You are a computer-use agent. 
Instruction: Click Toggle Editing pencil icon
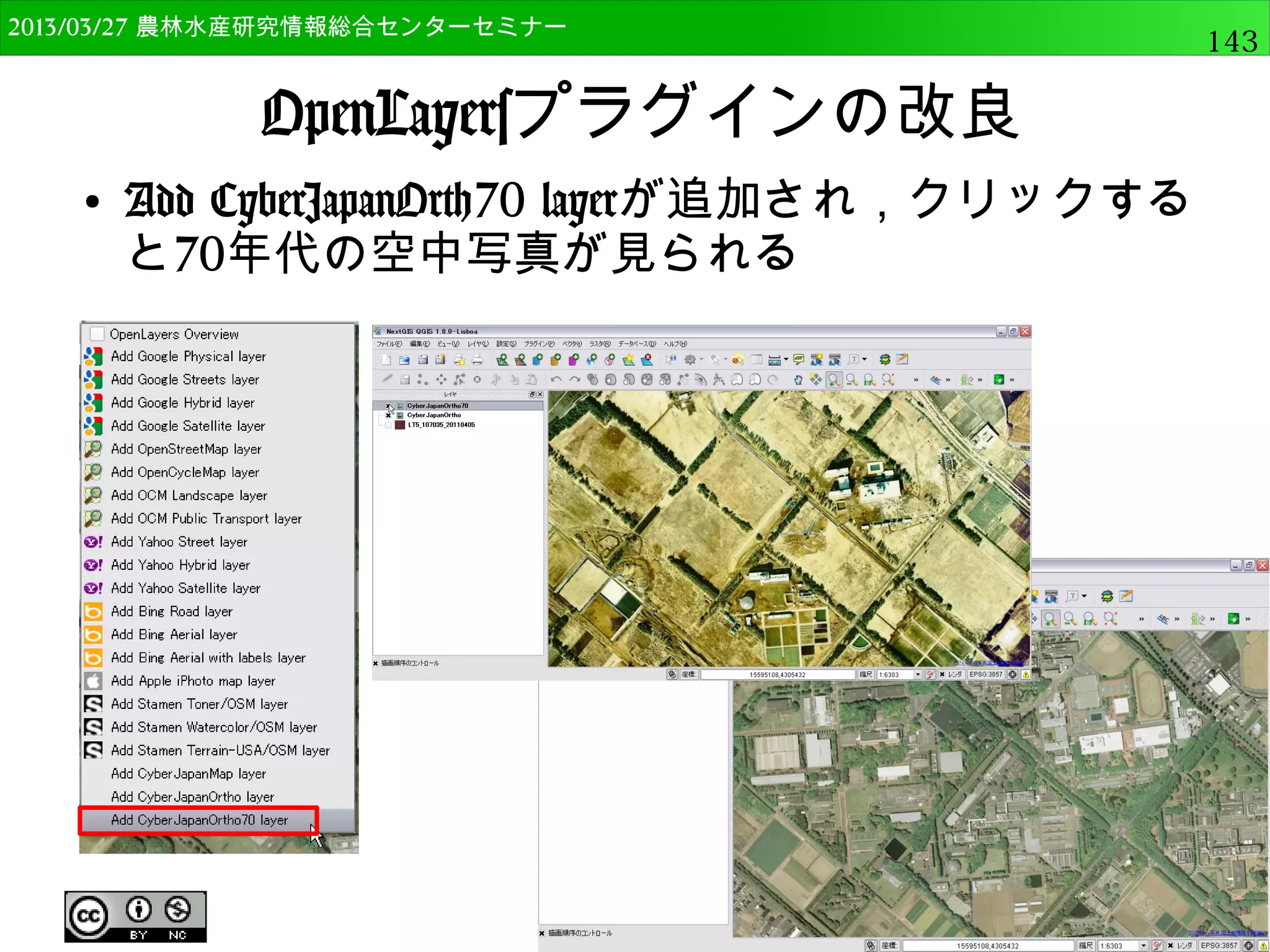tap(387, 380)
